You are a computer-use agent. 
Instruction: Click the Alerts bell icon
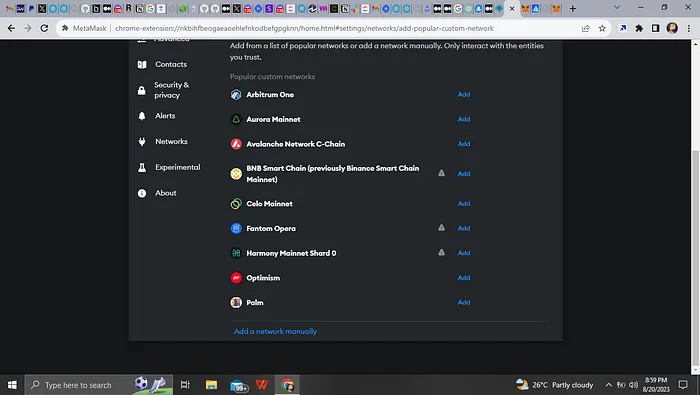coord(142,116)
